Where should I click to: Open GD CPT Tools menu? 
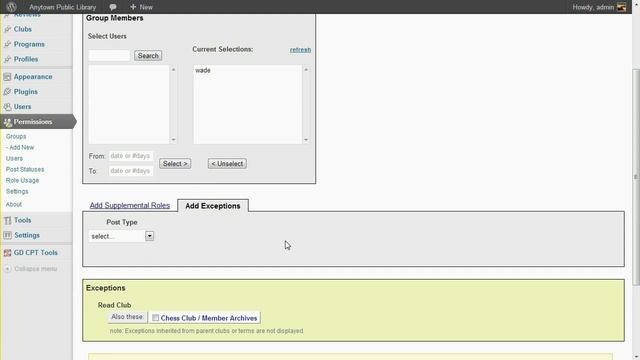(36, 253)
